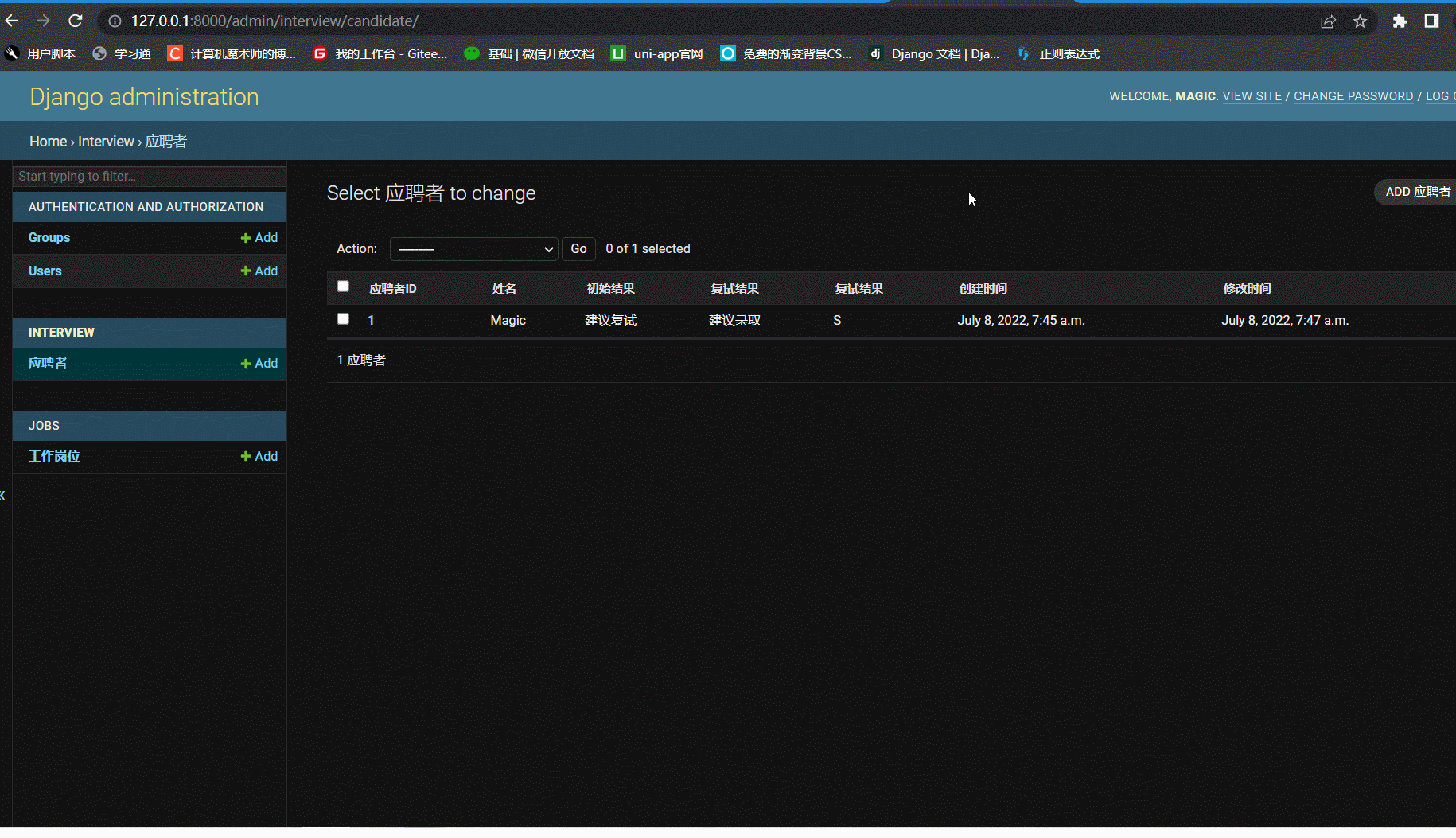1456x838 pixels.
Task: Click the 建议录取 cell
Action: click(x=734, y=320)
